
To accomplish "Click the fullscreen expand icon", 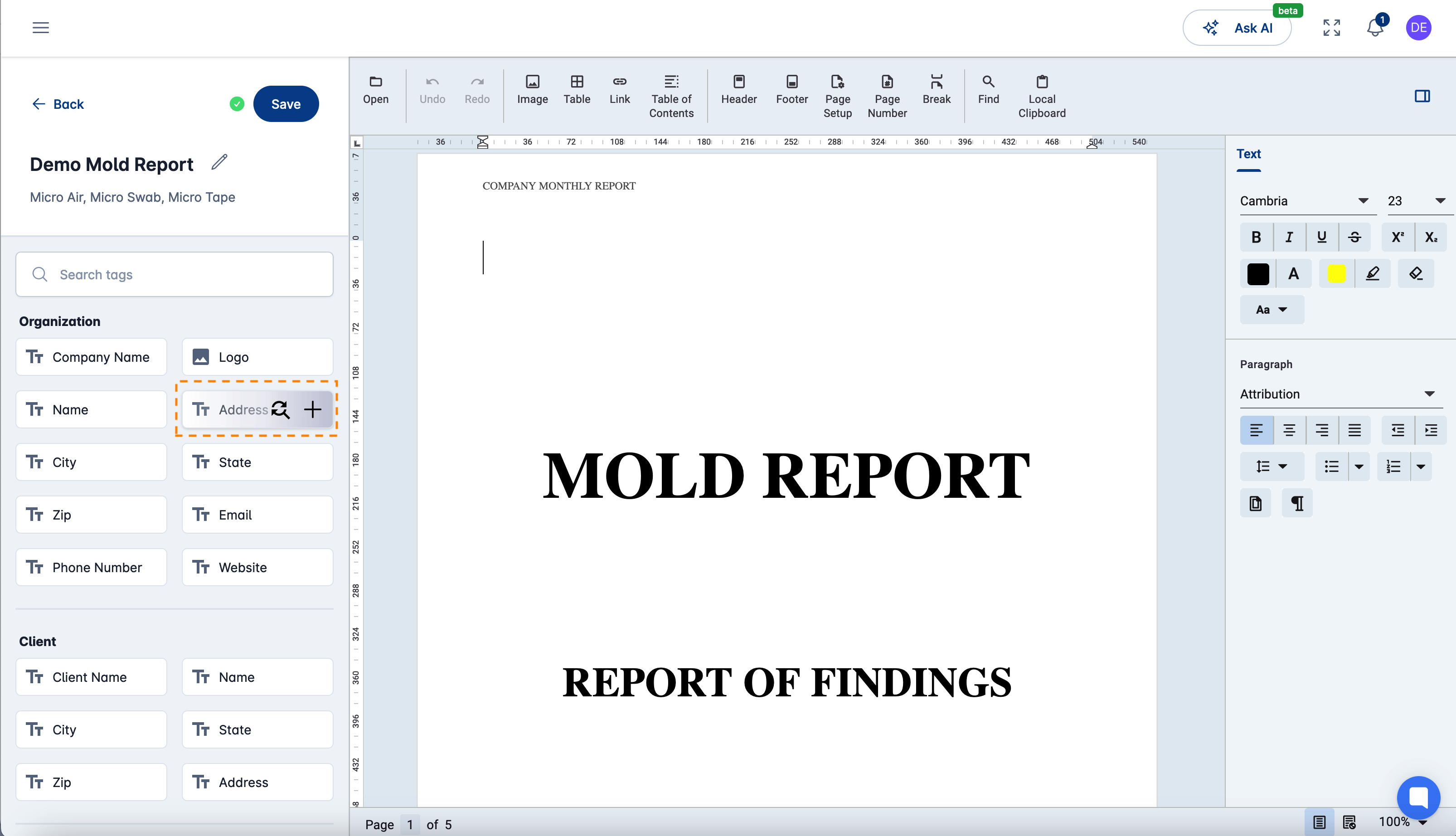I will click(x=1331, y=27).
